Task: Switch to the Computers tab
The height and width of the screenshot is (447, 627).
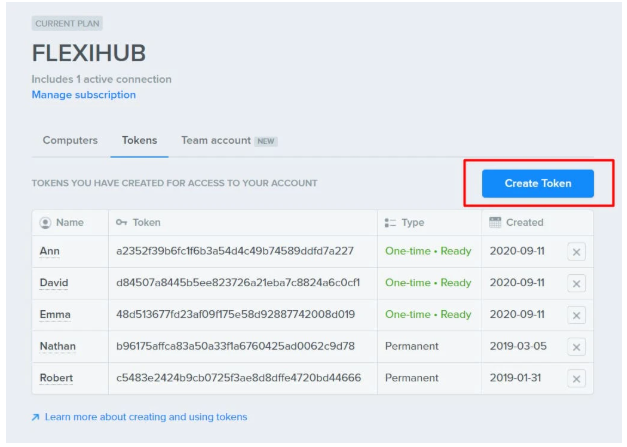Action: pos(70,141)
